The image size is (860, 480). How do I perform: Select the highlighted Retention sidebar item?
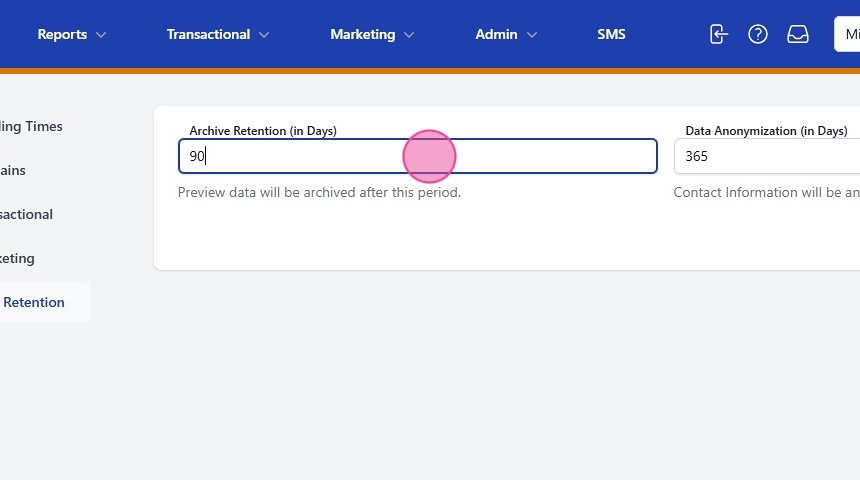pos(34,302)
